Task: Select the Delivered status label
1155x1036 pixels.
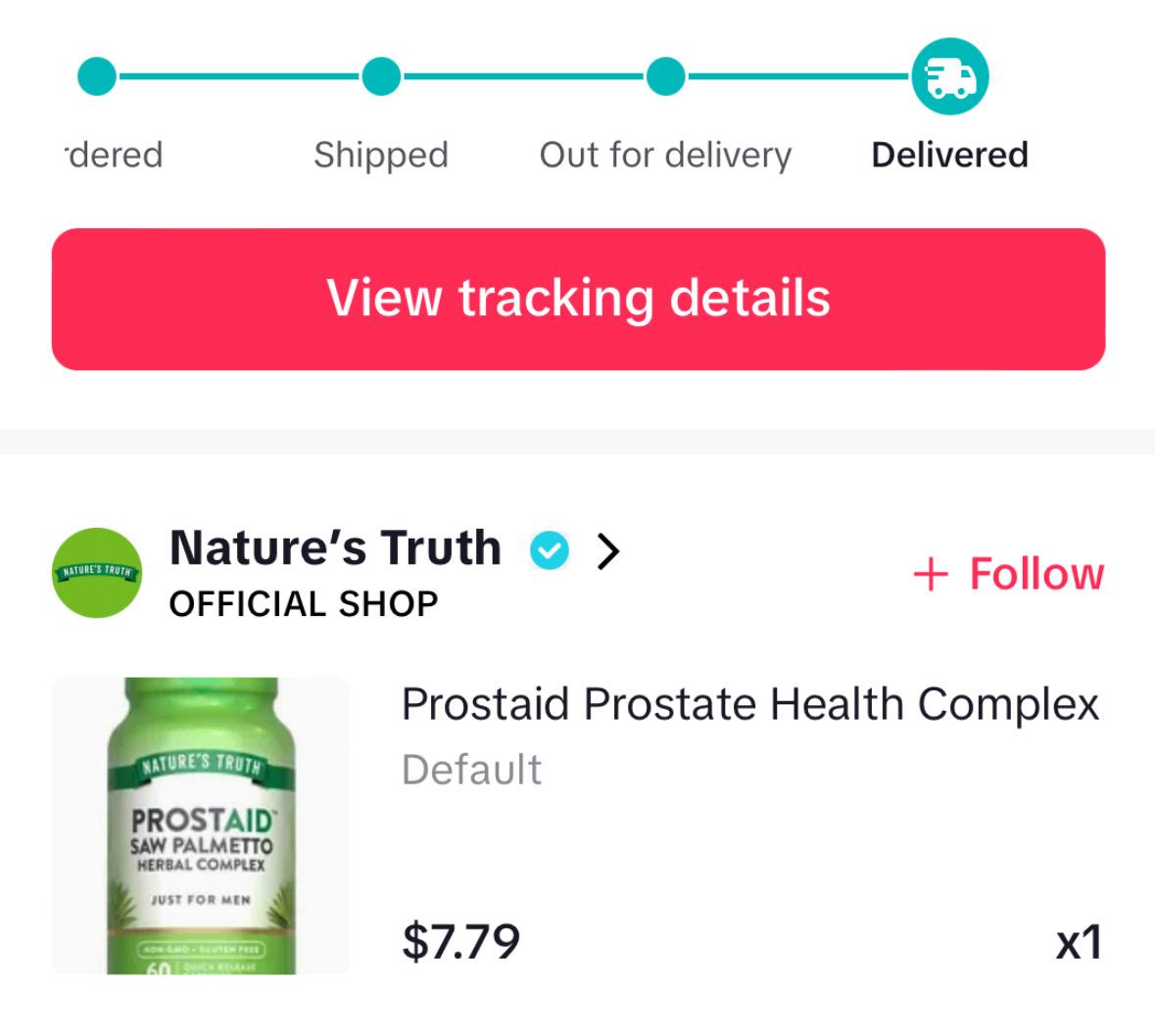Action: [x=949, y=155]
